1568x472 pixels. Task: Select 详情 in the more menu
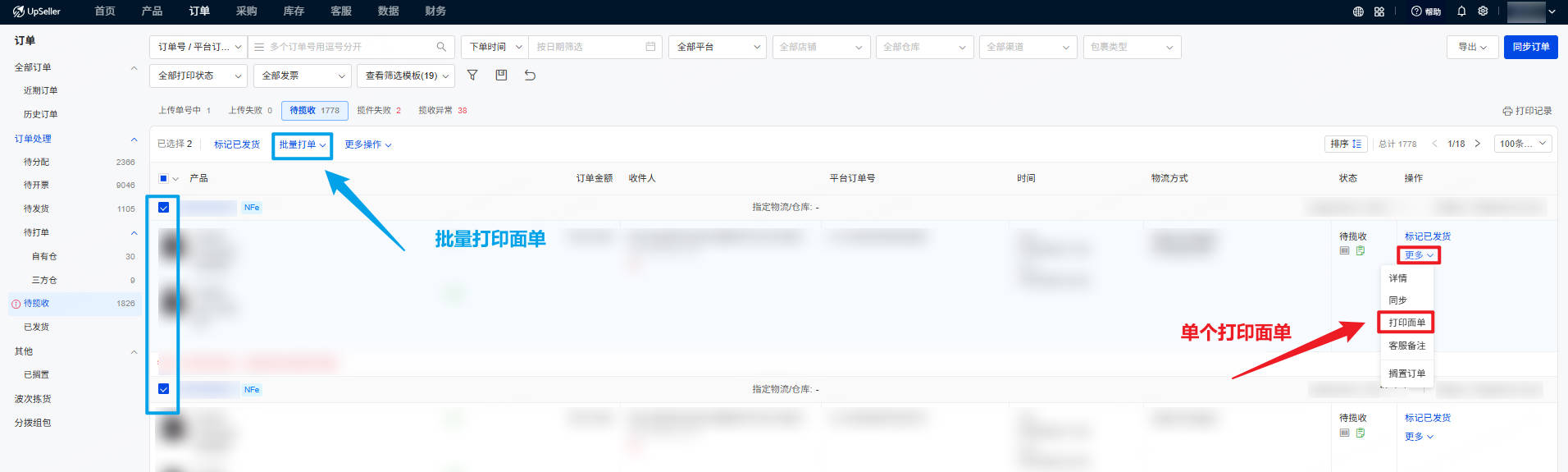1397,278
